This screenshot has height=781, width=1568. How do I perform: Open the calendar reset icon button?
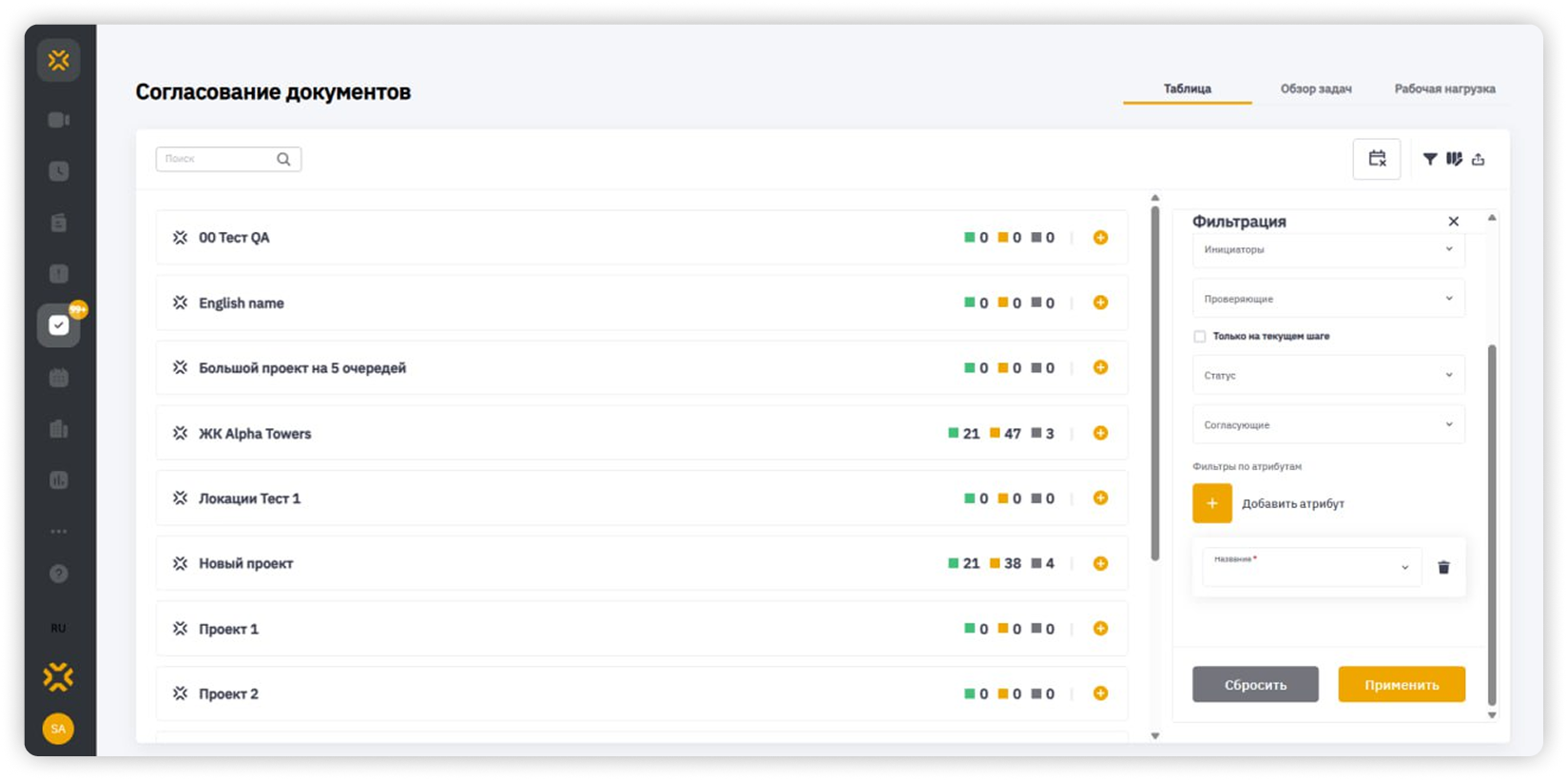pos(1376,159)
